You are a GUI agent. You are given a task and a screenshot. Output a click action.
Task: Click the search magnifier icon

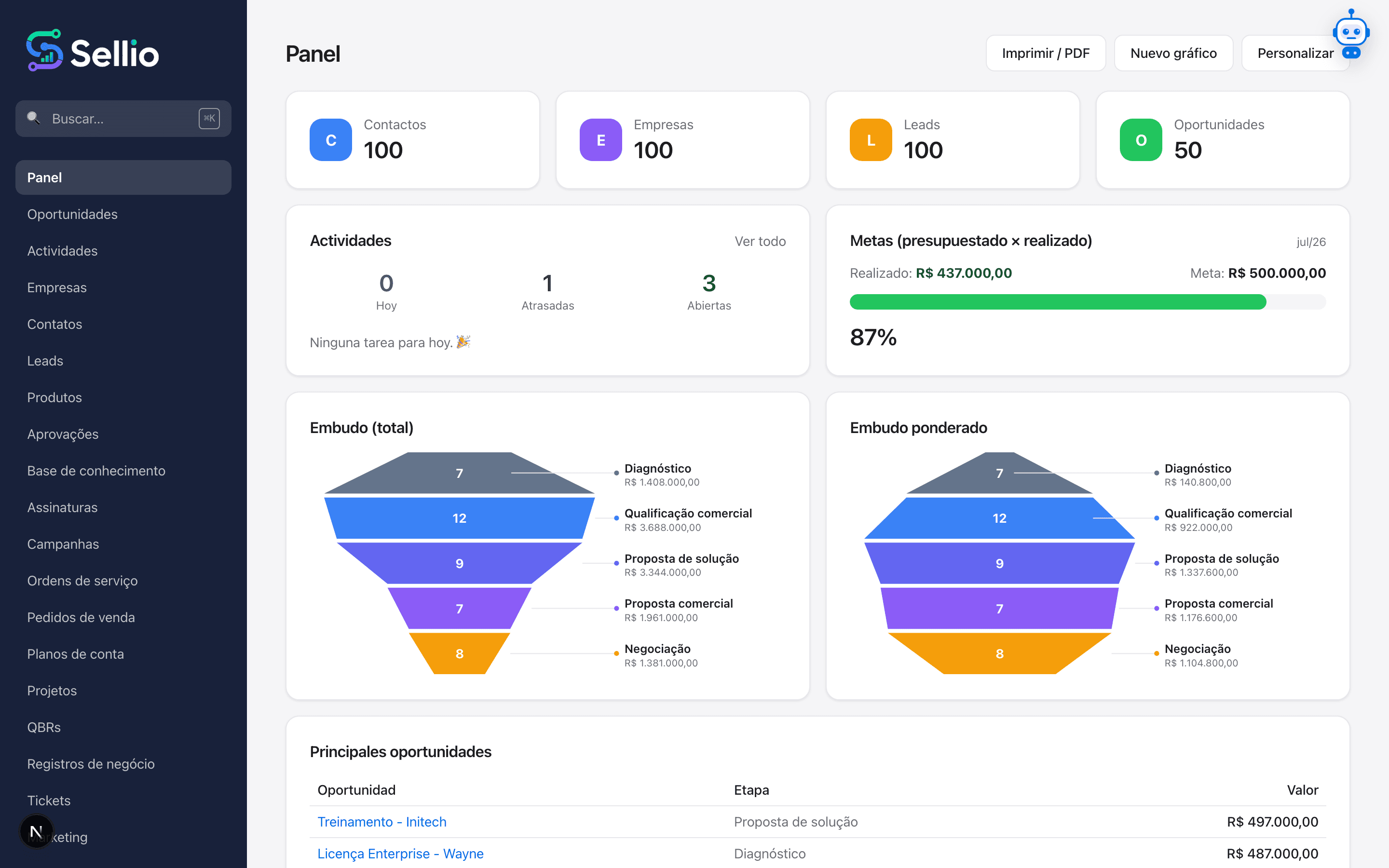[33, 118]
